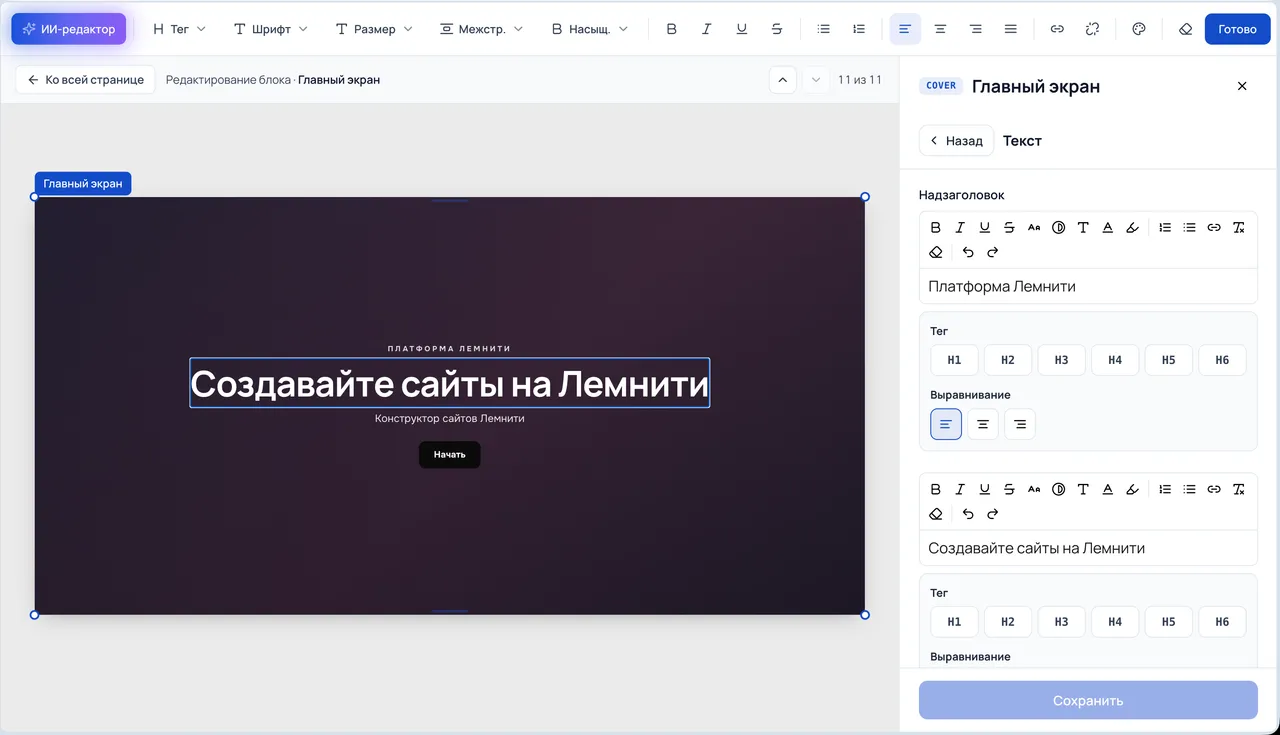Viewport: 1280px width, 735px height.
Task: Select left Выравнивание for Надзаголовок
Action: coord(946,424)
